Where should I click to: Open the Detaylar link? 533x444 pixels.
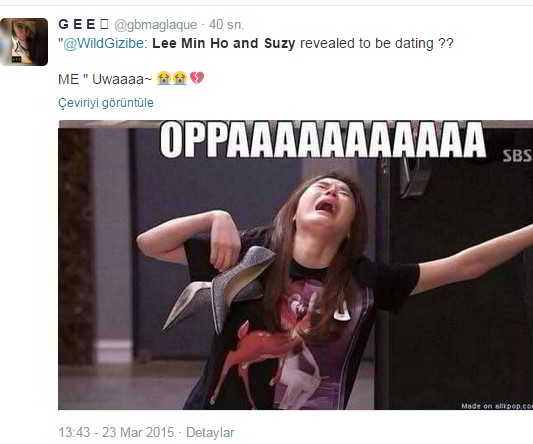click(210, 432)
